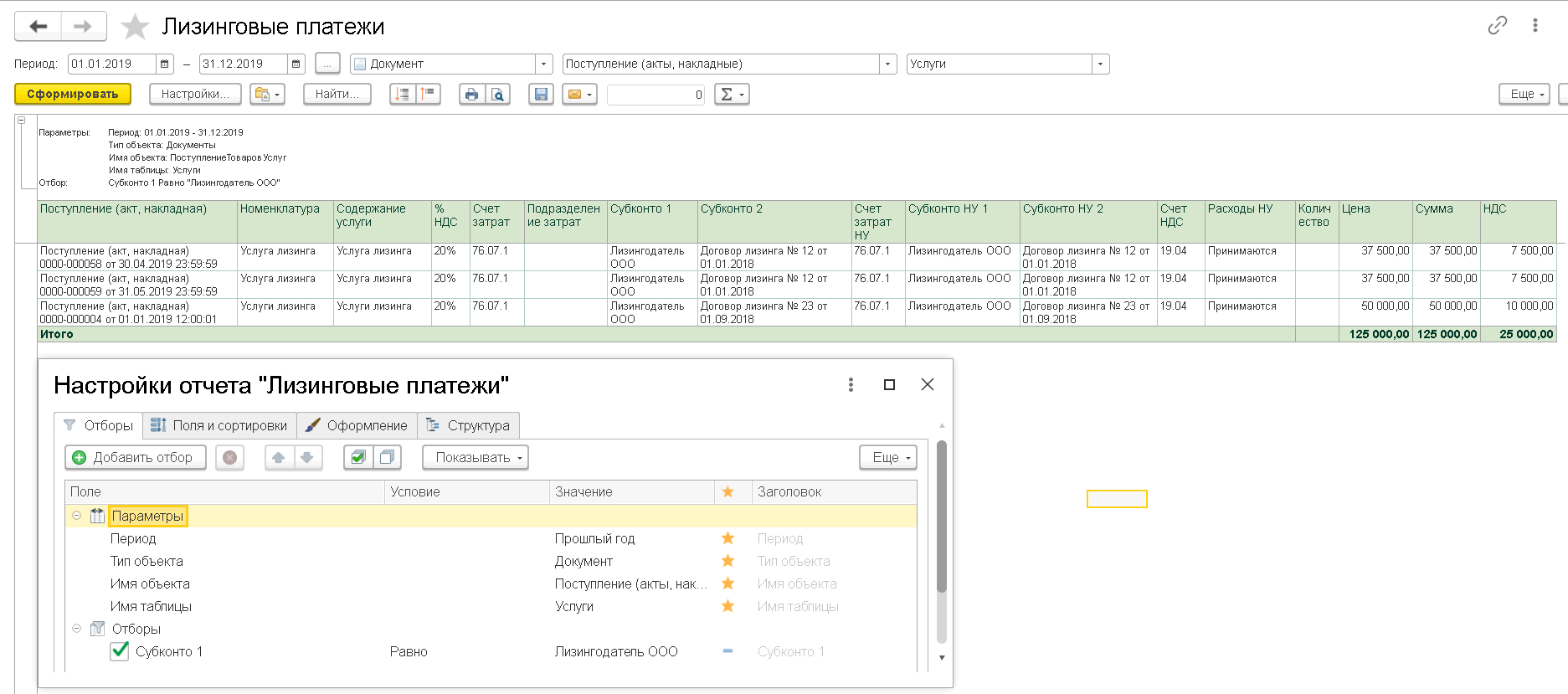
Task: Open the Структура tab
Action: click(469, 425)
